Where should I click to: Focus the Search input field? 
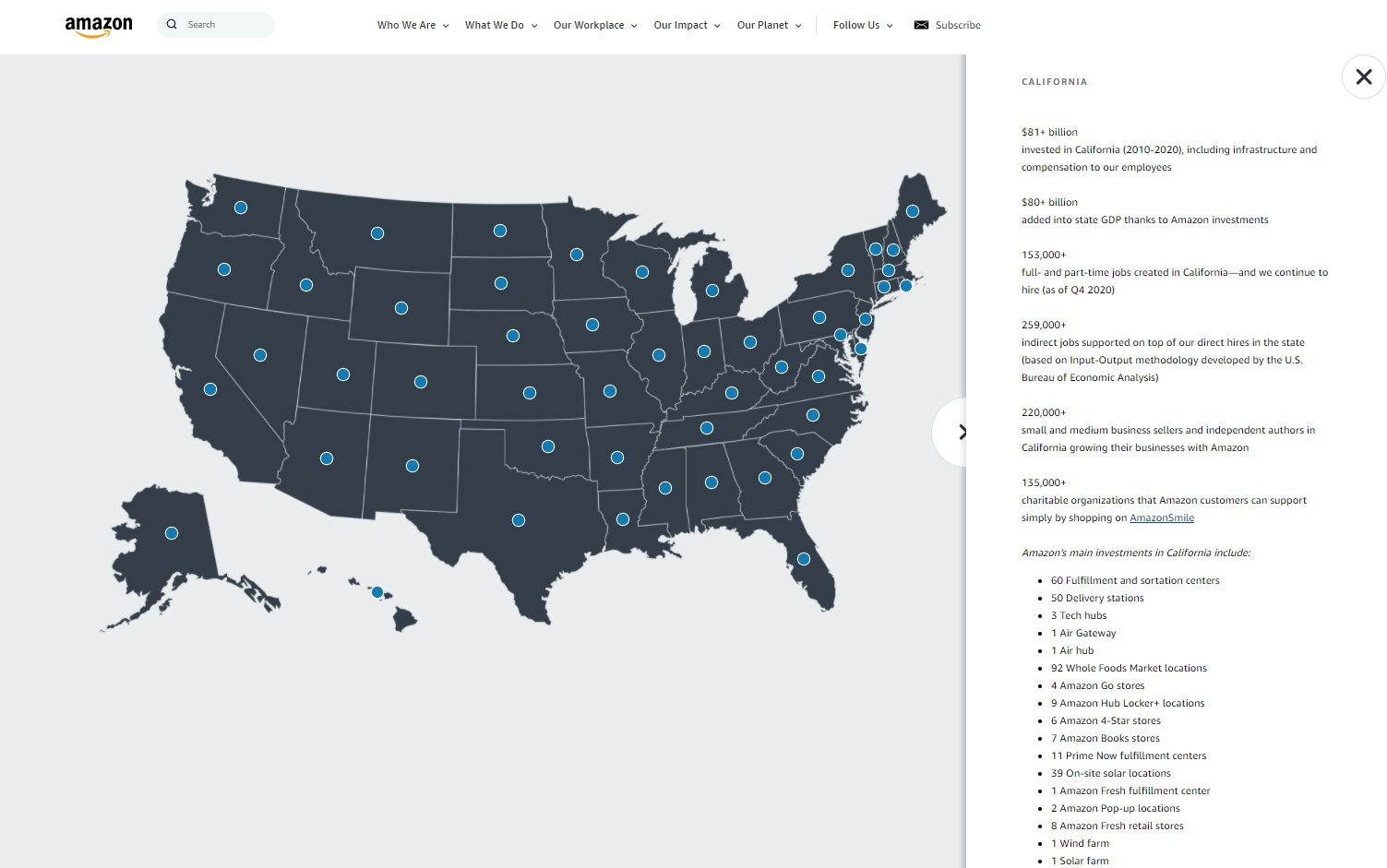(216, 25)
